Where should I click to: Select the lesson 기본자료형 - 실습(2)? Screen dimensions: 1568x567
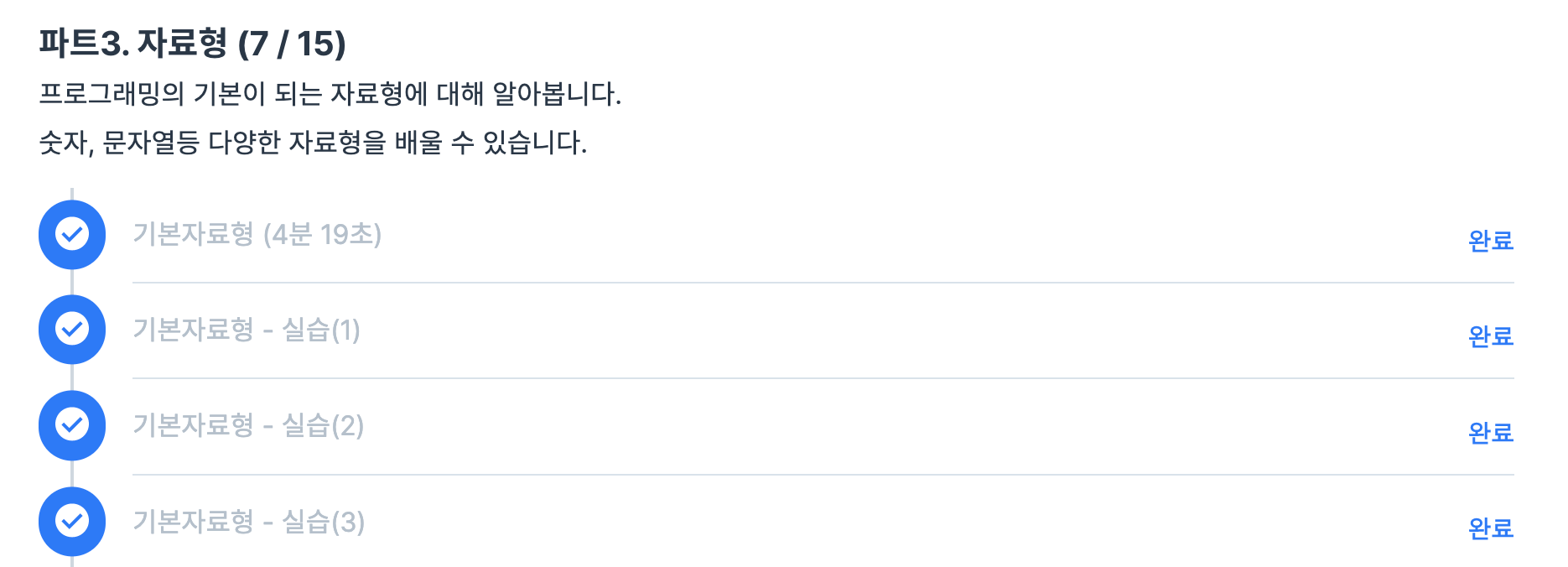(248, 425)
